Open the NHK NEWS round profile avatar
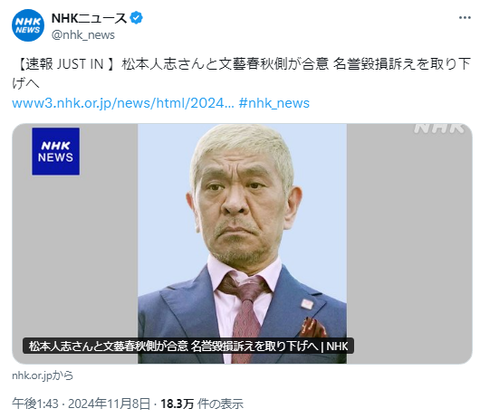The height and width of the screenshot is (418, 480). pos(28,26)
